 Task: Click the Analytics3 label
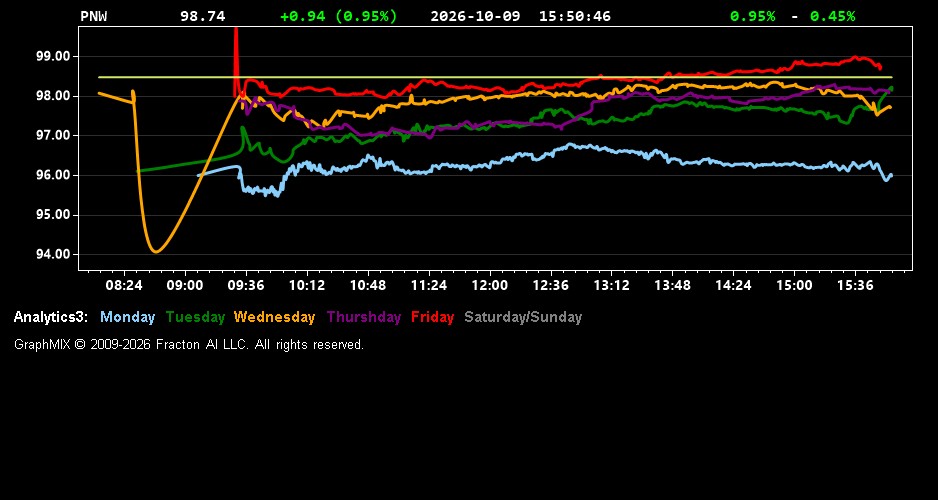[x=51, y=317]
